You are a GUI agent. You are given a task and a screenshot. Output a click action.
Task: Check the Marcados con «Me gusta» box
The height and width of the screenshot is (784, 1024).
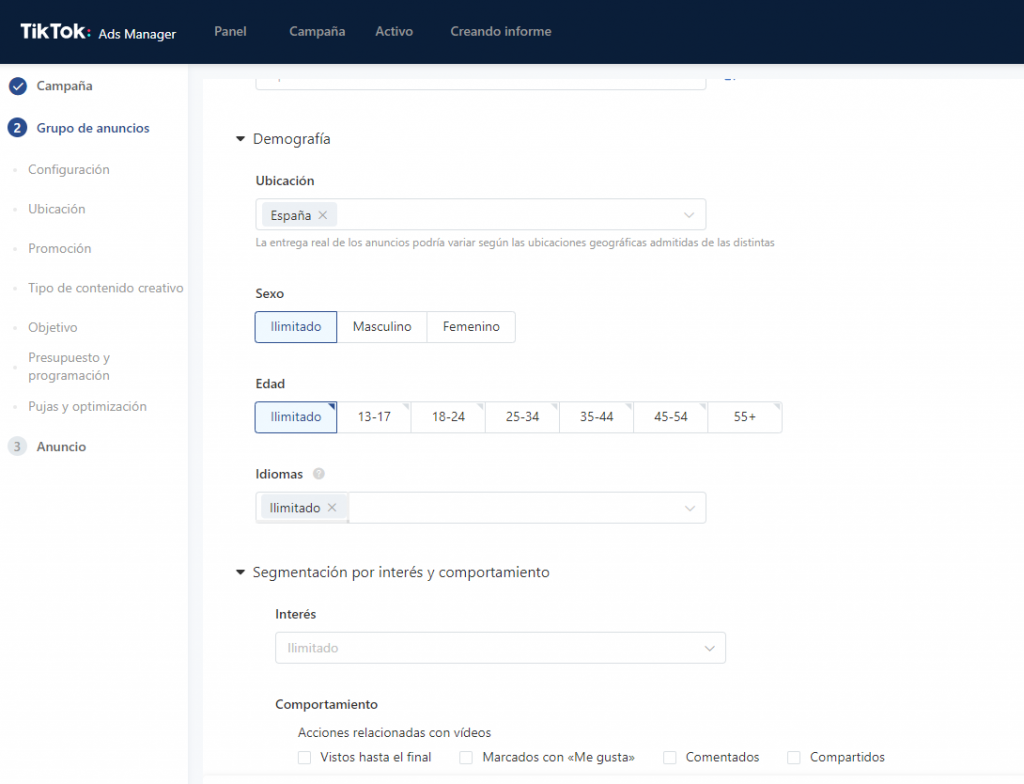(466, 757)
